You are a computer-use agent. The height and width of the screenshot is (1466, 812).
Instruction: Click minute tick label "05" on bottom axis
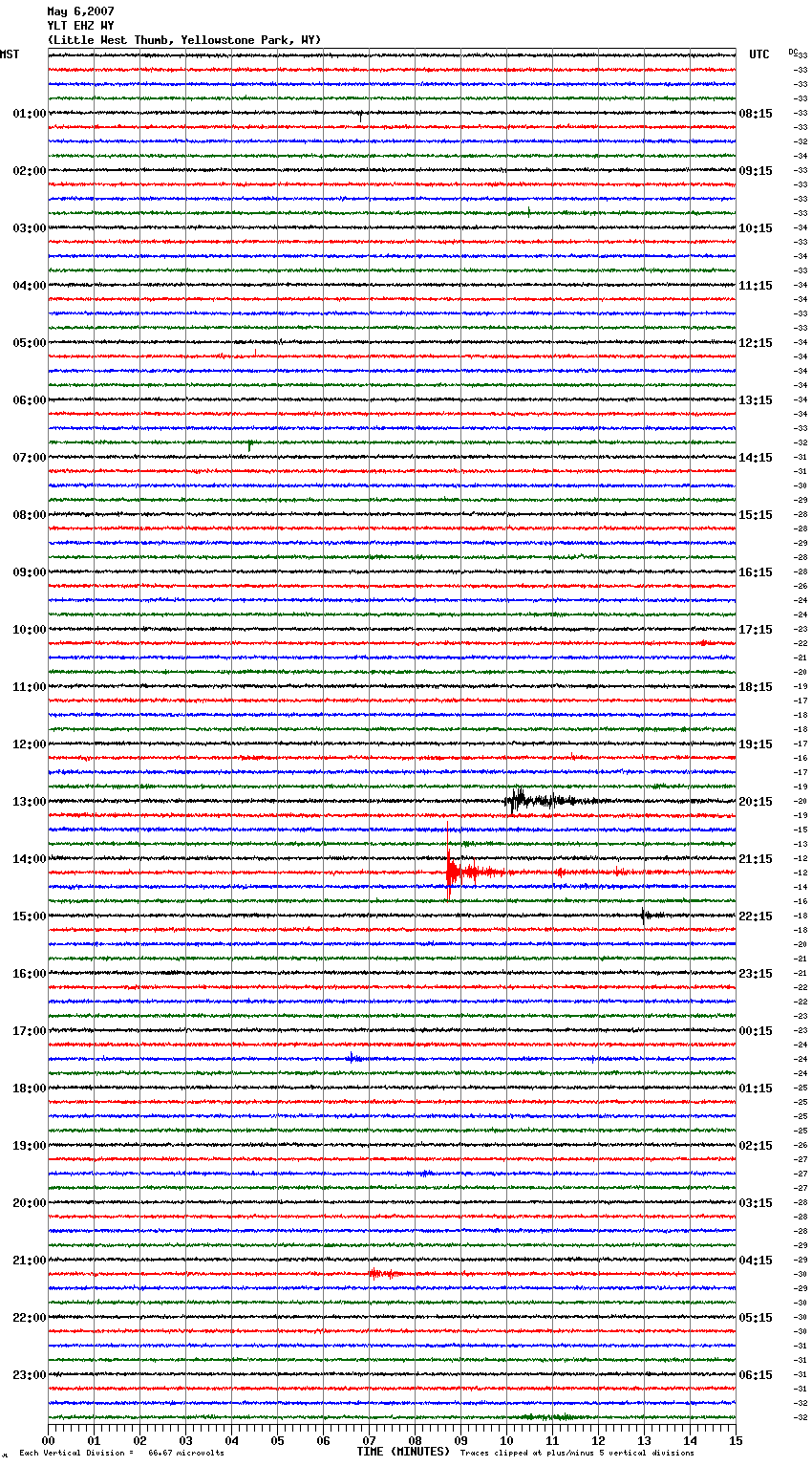pyautogui.click(x=277, y=1440)
